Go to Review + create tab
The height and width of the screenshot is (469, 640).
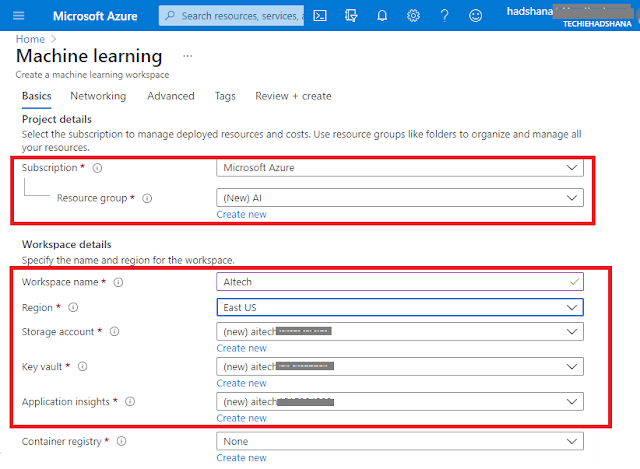(x=293, y=96)
